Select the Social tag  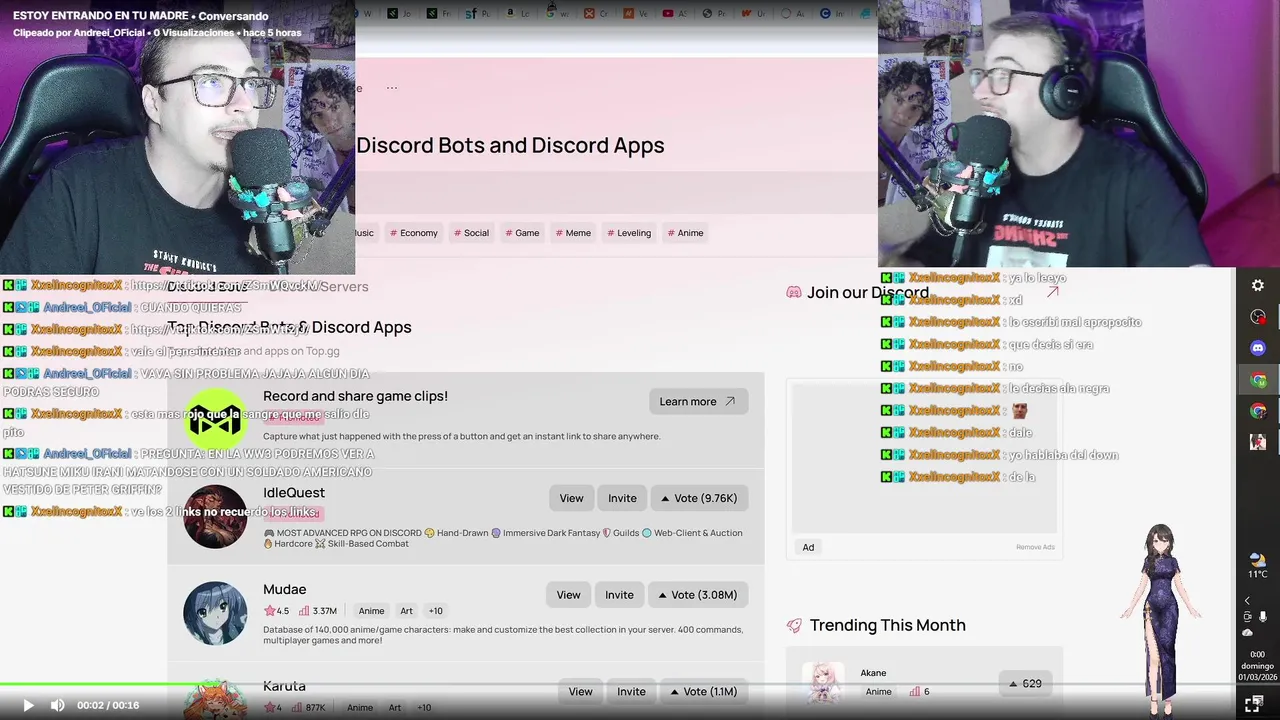tap(471, 233)
